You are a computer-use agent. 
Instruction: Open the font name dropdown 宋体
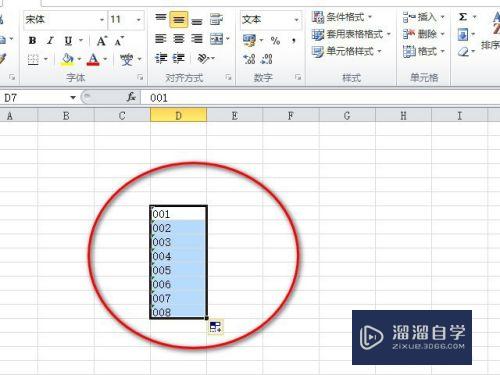click(102, 20)
